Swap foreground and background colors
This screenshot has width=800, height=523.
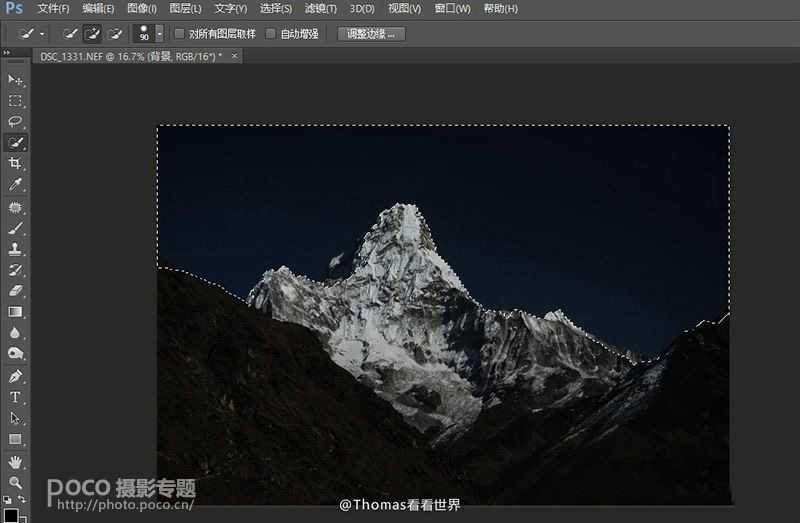tap(21, 499)
